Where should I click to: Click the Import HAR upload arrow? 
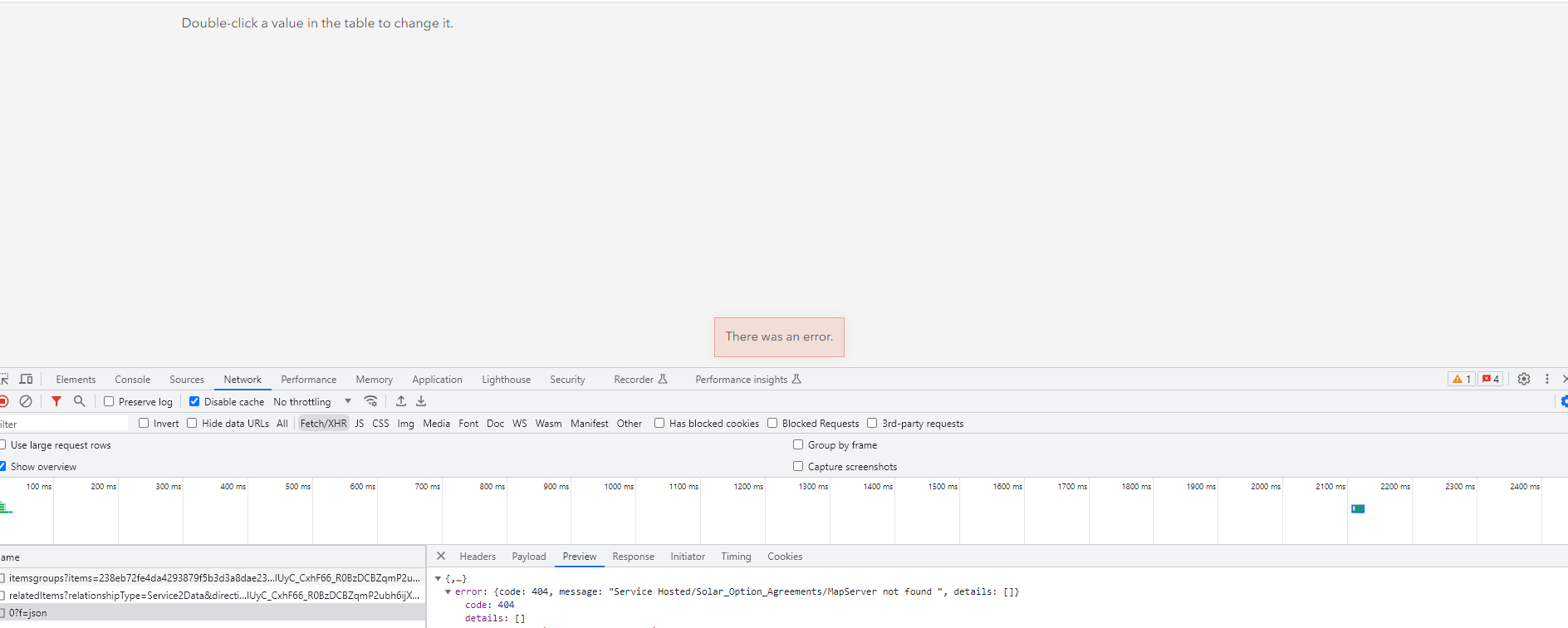coord(401,401)
